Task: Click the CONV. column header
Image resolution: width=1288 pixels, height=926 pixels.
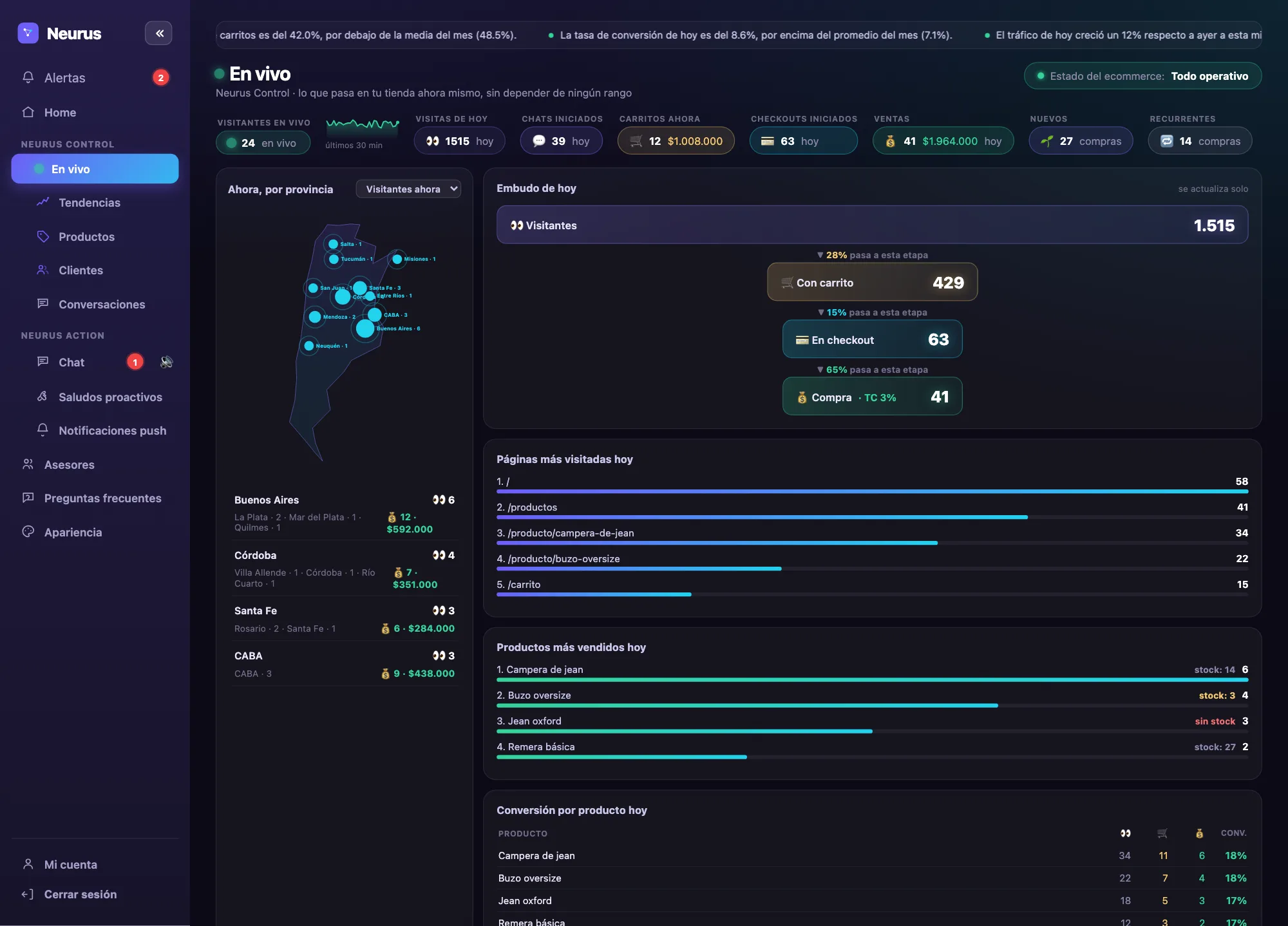Action: [x=1233, y=833]
